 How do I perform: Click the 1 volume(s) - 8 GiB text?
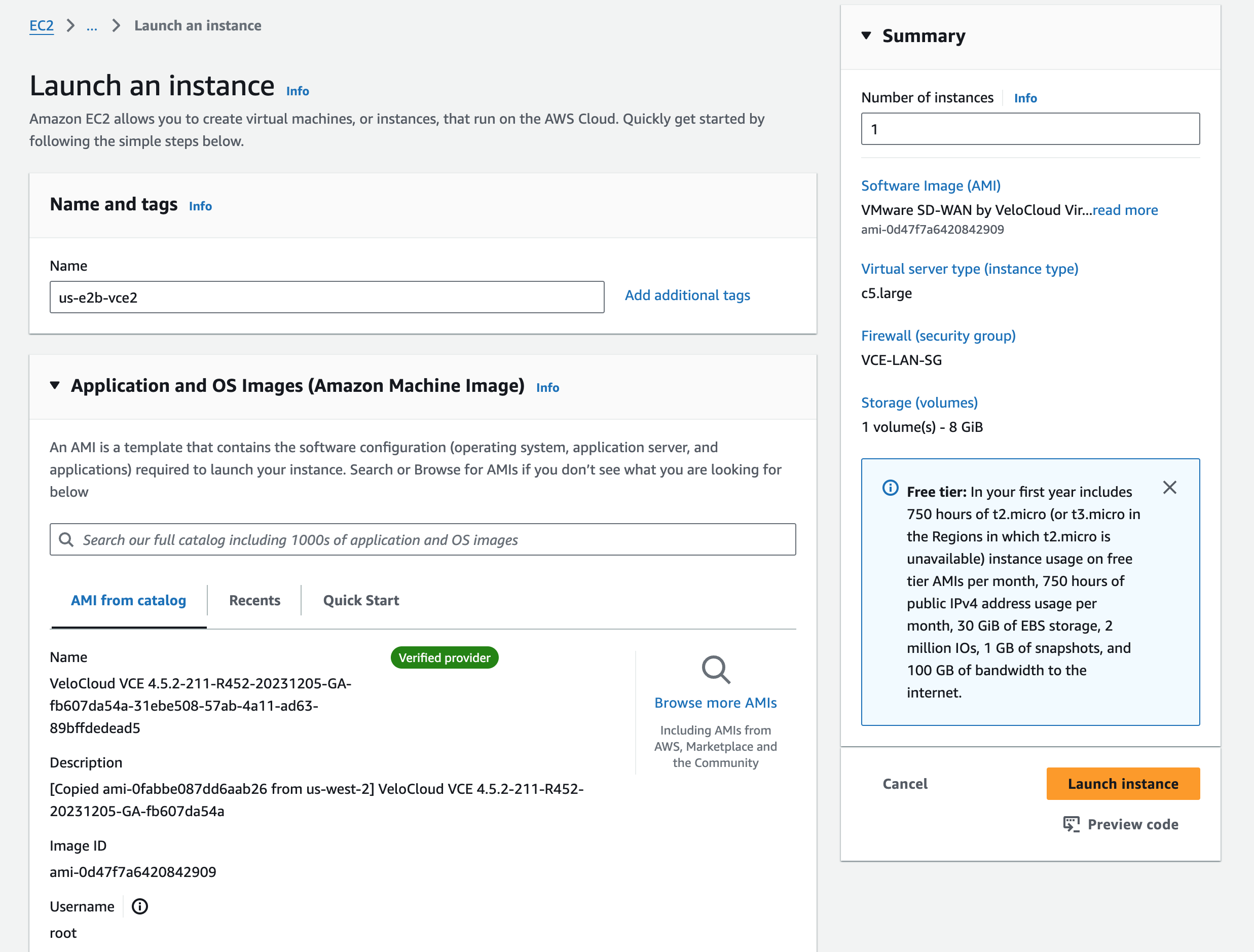923,427
